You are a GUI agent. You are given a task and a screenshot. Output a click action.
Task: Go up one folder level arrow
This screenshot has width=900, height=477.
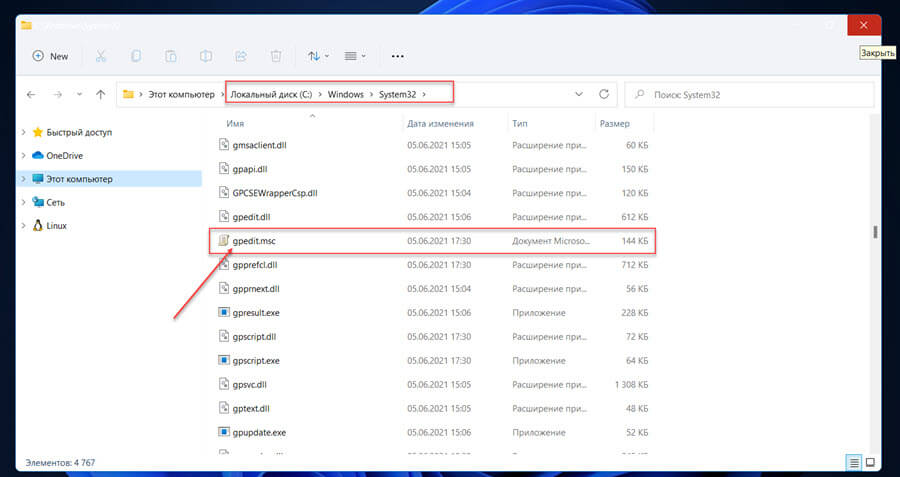[100, 95]
